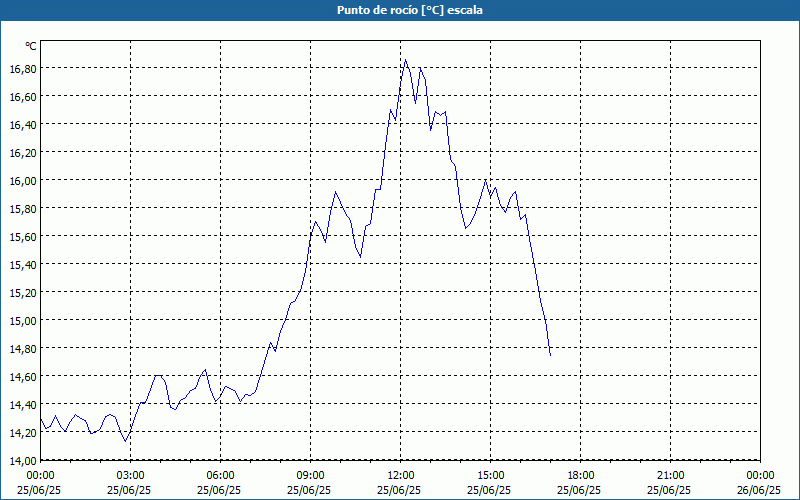
Task: Click the 26/06/25 date label
Action: [759, 490]
